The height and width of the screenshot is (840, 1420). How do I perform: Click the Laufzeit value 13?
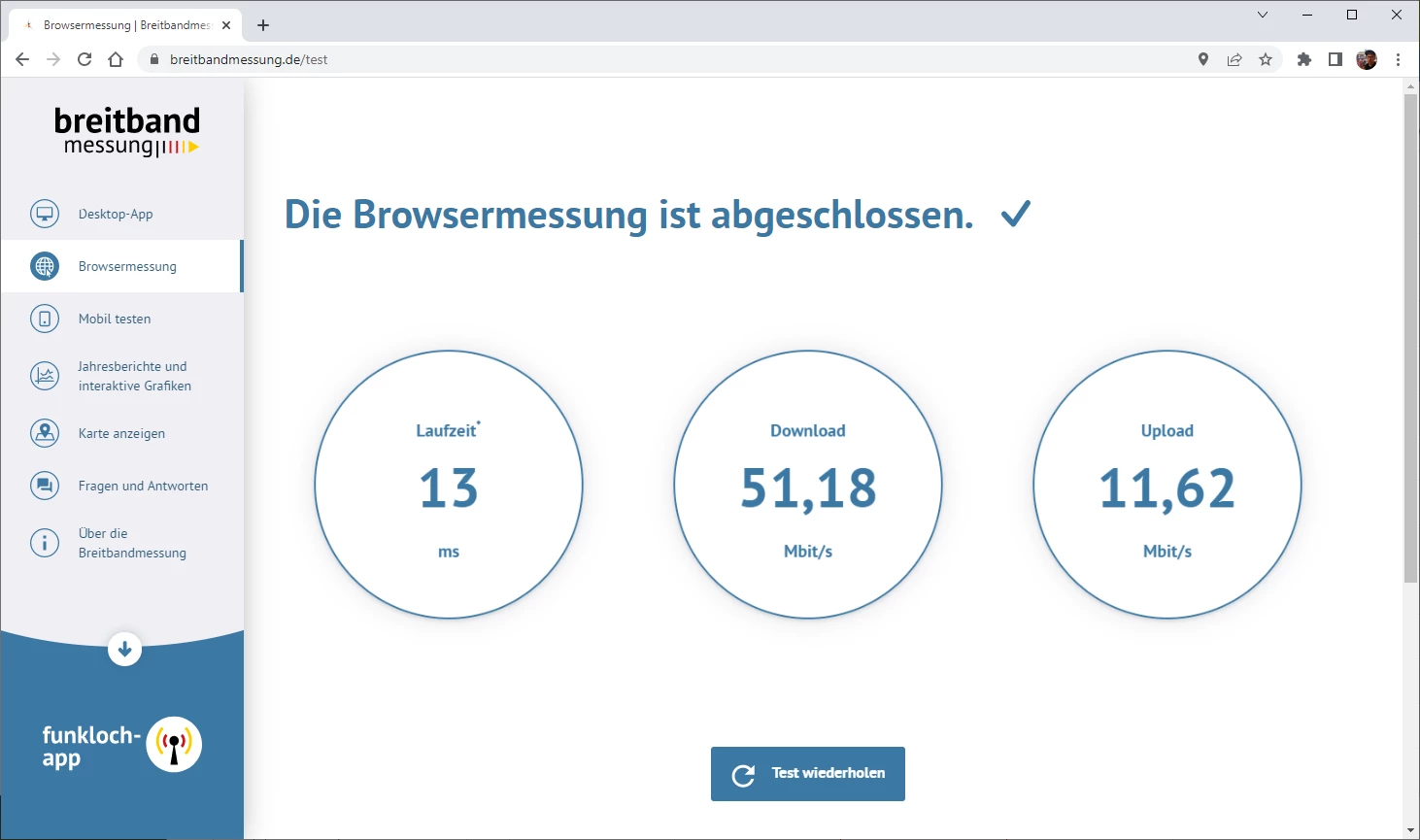(449, 488)
